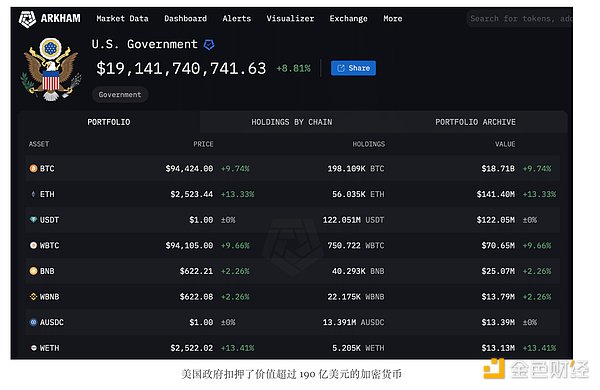
Task: Sort by the PRICE column header
Action: click(203, 144)
